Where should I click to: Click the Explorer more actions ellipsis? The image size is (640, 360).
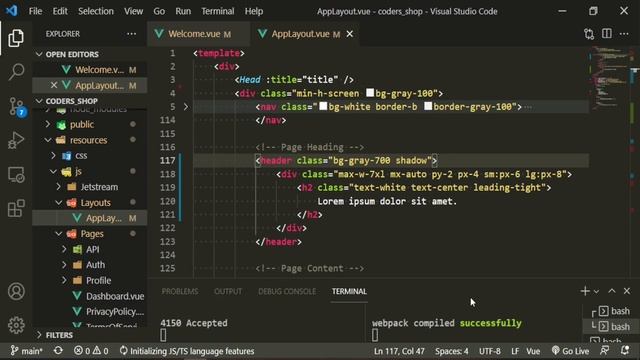(x=131, y=34)
